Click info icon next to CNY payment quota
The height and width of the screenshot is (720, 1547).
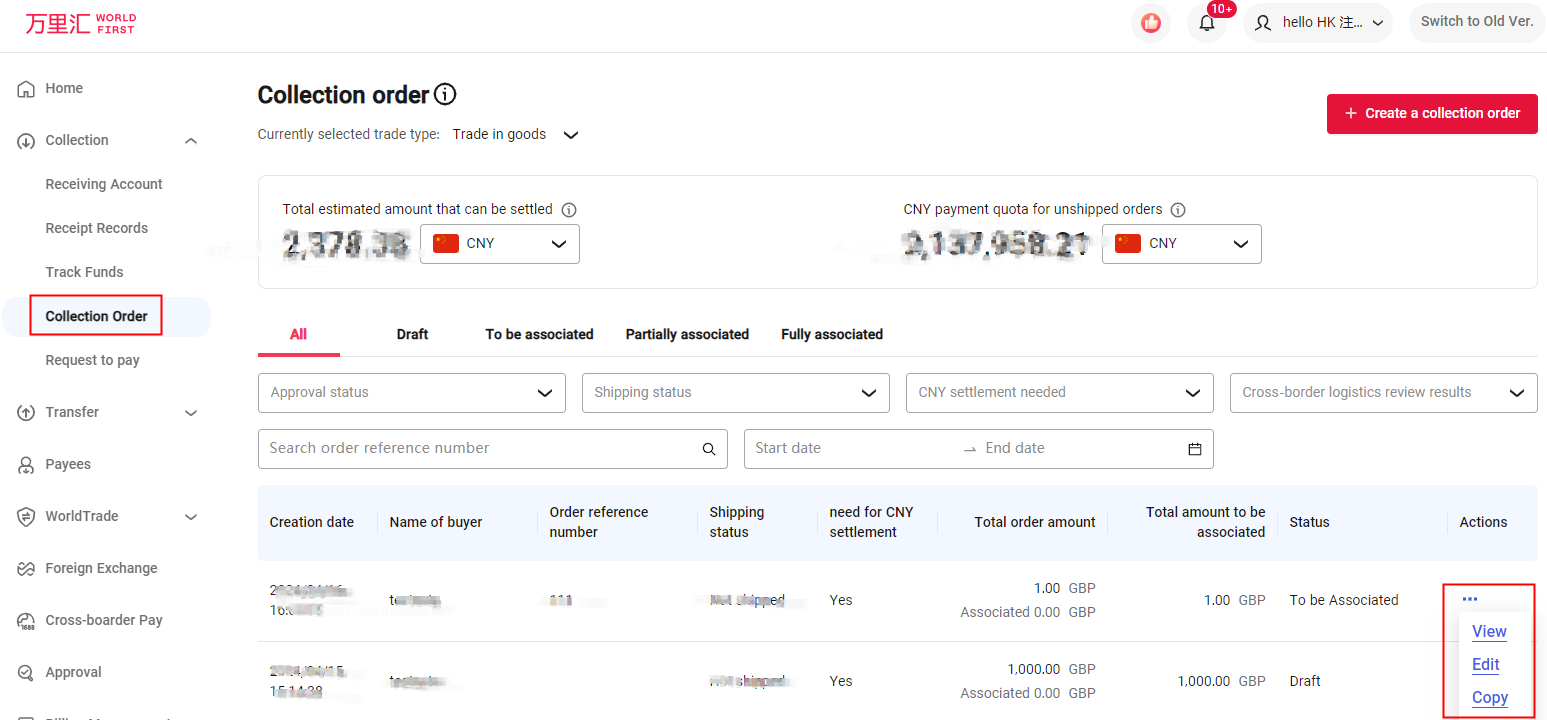click(1178, 210)
